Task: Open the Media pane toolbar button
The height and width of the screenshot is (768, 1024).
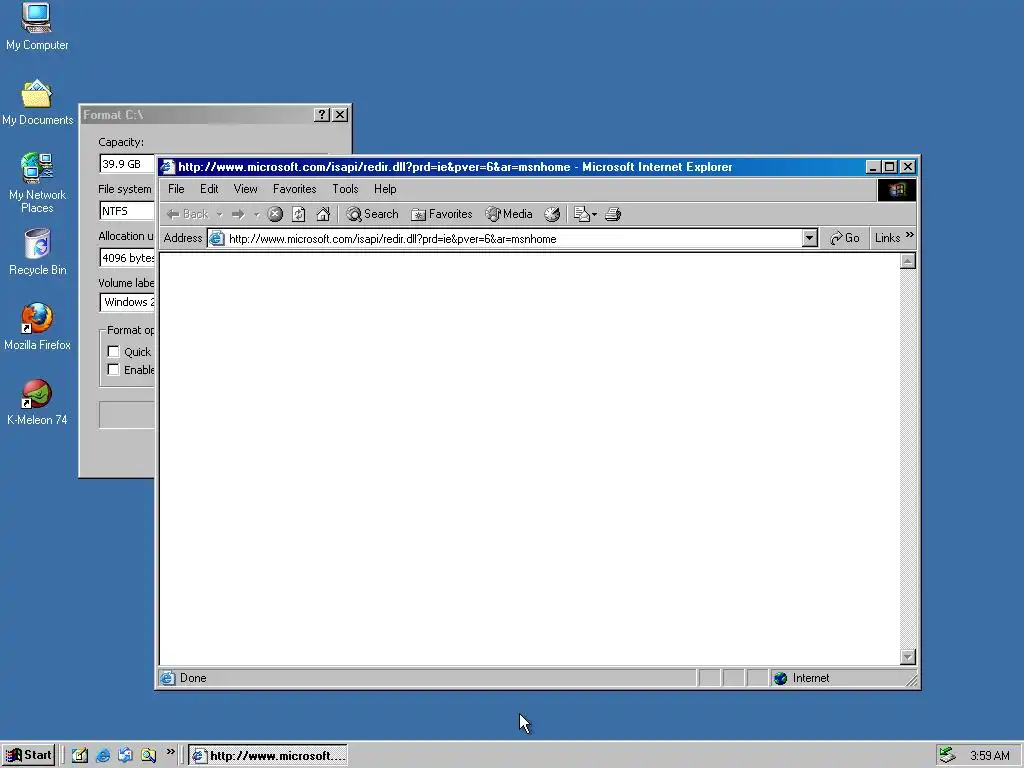Action: pos(509,214)
